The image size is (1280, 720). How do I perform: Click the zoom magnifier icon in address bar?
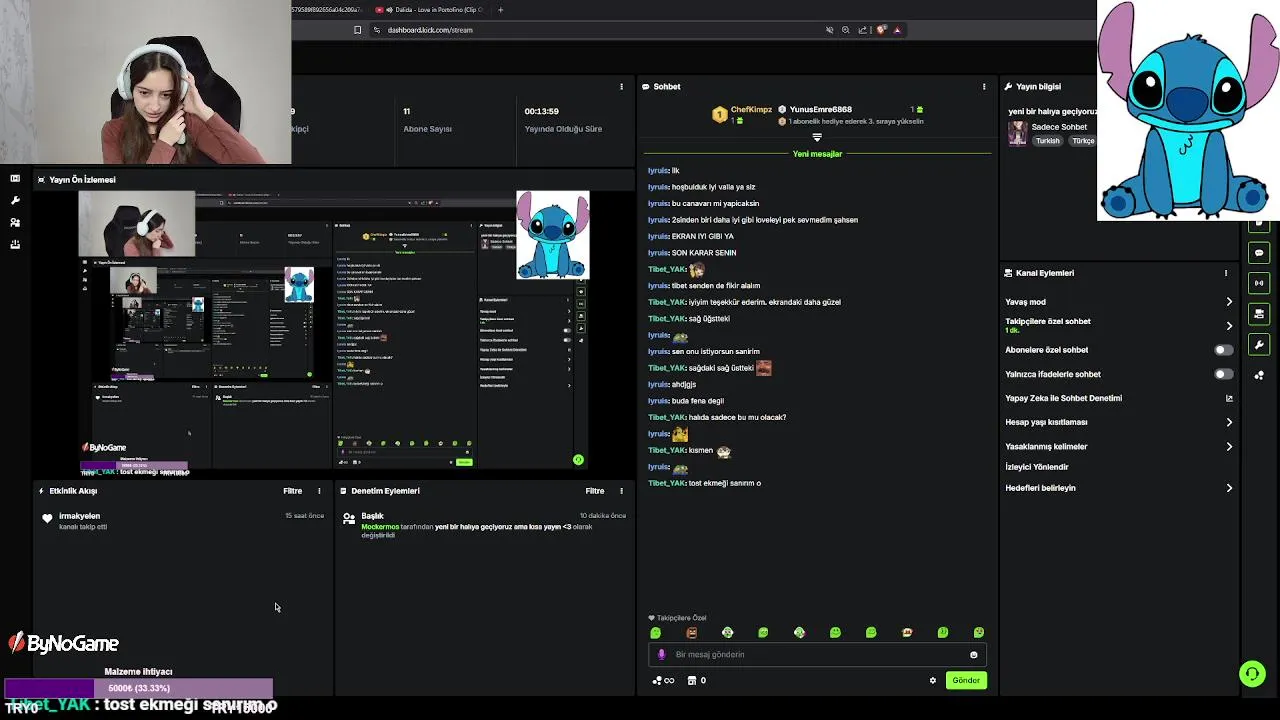click(845, 30)
